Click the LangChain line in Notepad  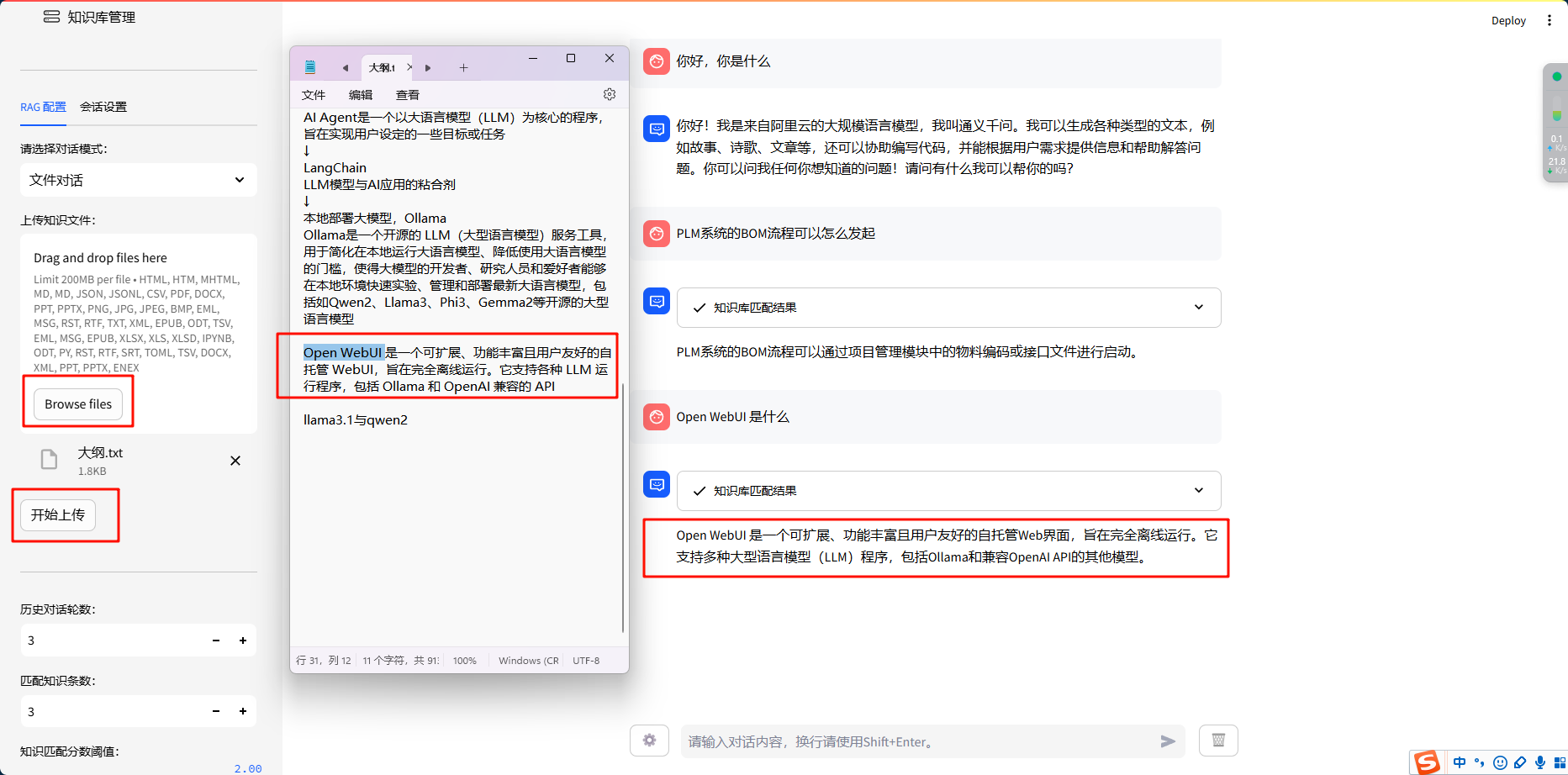click(x=335, y=168)
